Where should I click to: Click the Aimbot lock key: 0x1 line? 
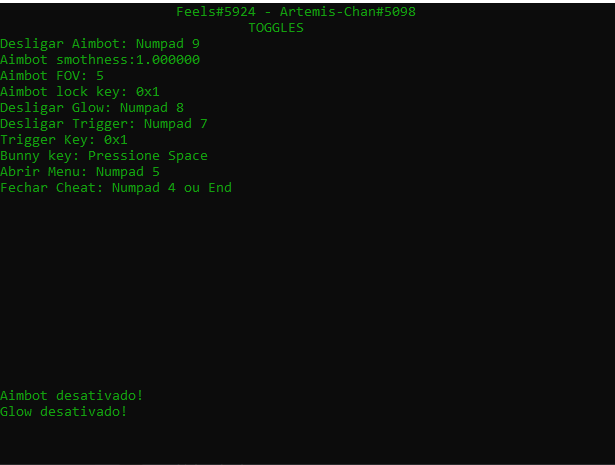click(x=80, y=92)
